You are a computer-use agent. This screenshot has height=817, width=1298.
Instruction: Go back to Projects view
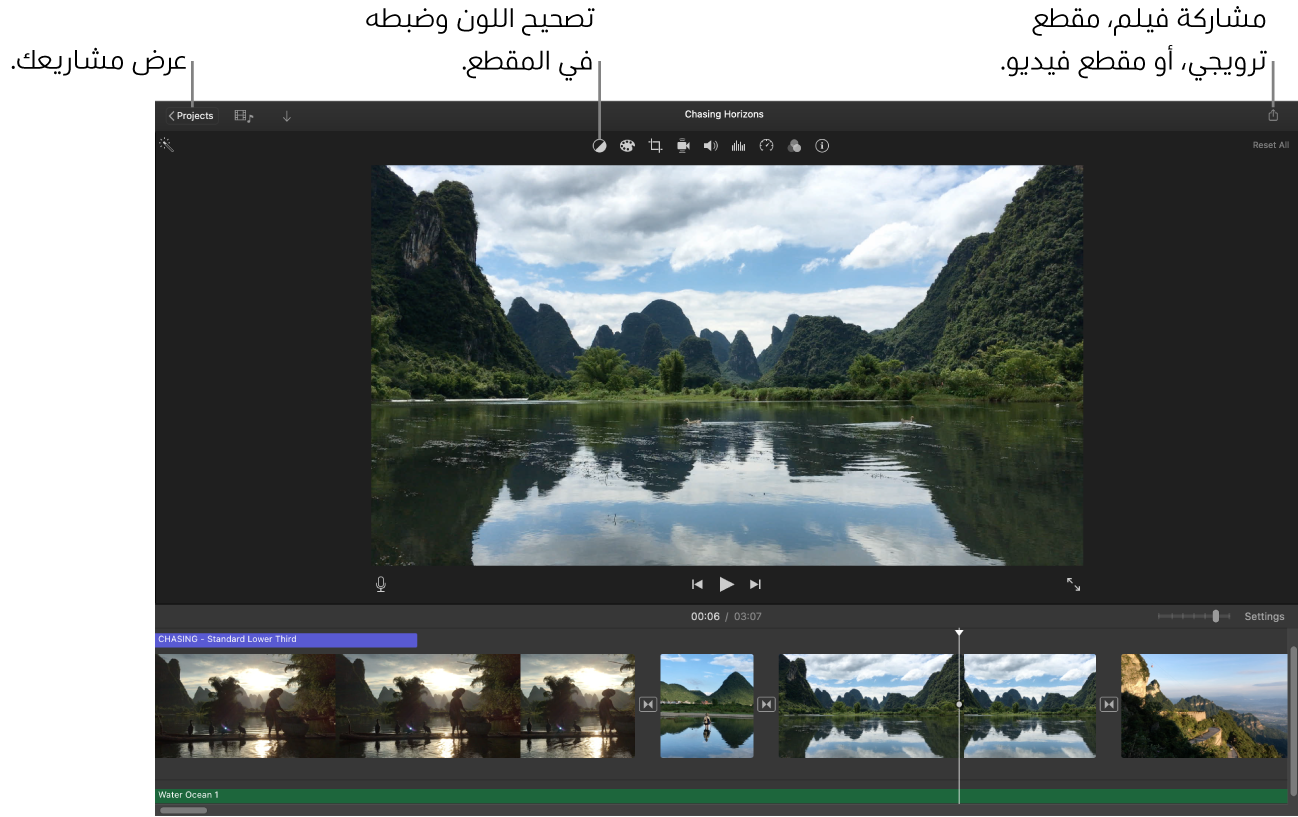point(190,115)
